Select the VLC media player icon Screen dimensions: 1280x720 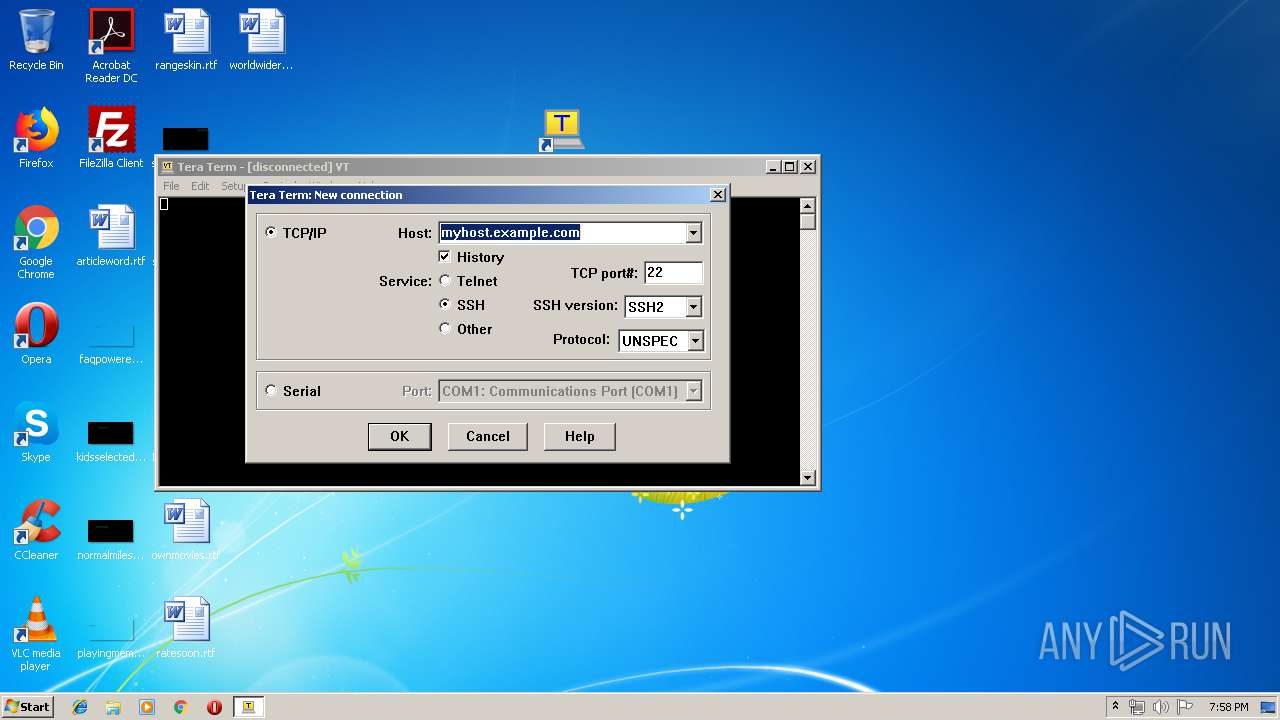click(36, 634)
